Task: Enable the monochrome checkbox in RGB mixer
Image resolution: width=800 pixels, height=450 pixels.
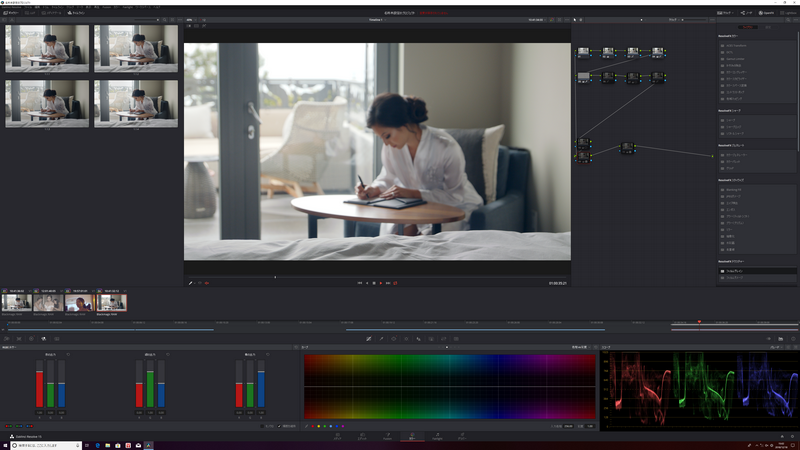Action: pyautogui.click(x=263, y=426)
